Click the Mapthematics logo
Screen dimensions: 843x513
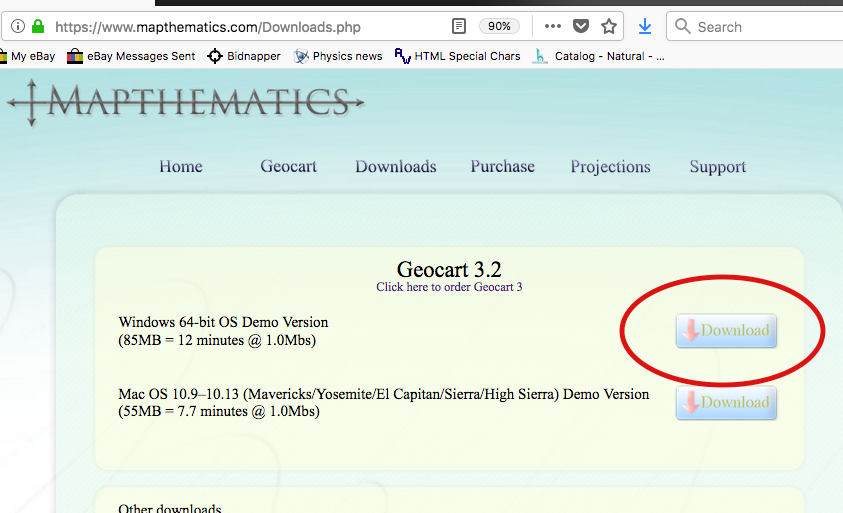(185, 102)
